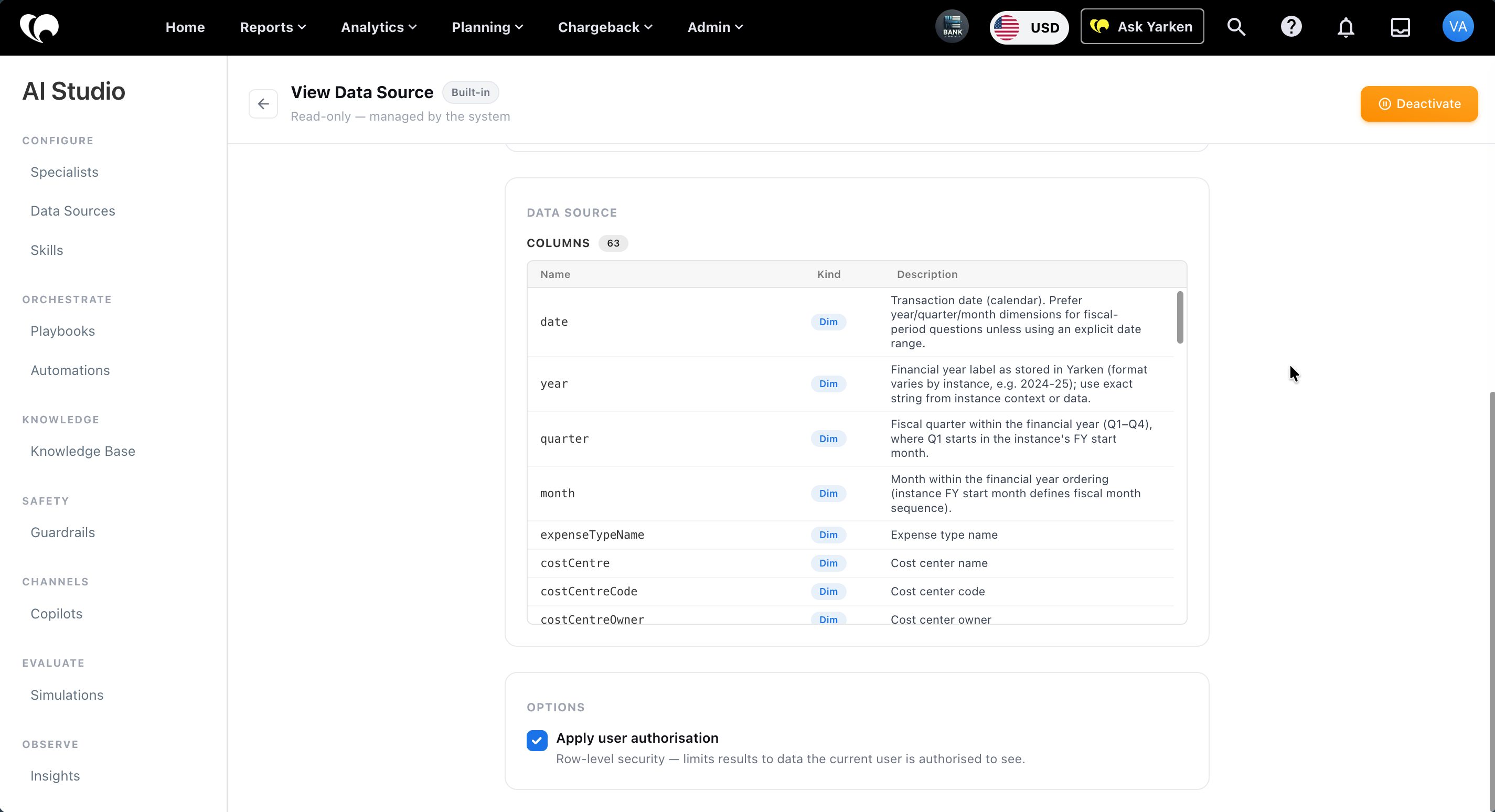
Task: Open the notifications bell icon
Action: click(1345, 27)
